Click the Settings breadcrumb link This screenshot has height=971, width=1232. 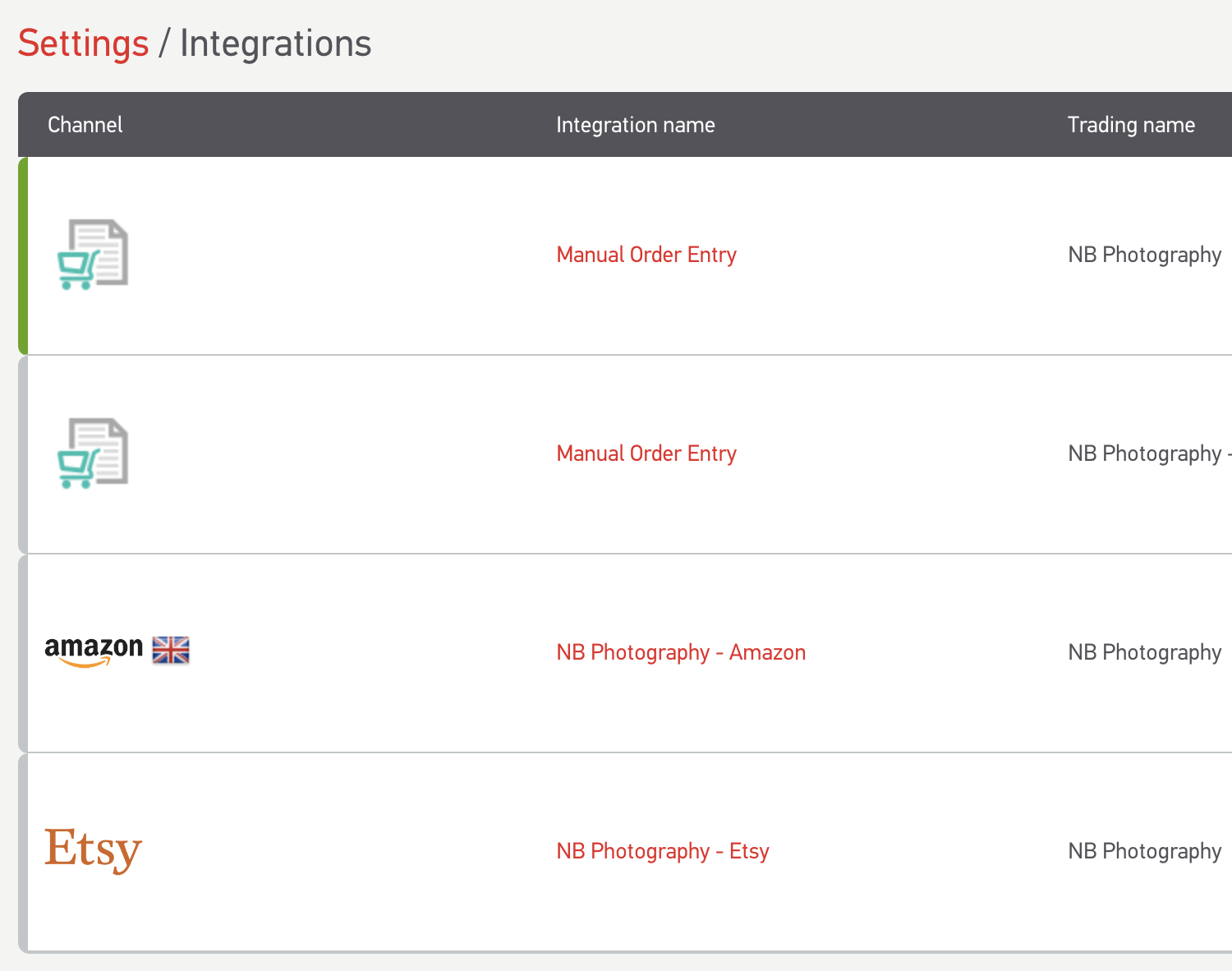[83, 44]
